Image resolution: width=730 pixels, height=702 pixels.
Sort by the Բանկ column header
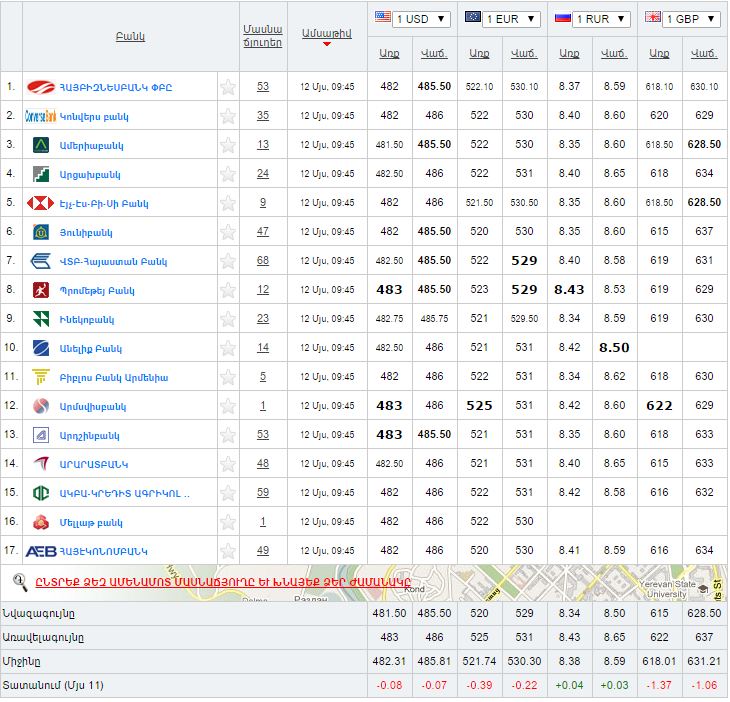(130, 37)
